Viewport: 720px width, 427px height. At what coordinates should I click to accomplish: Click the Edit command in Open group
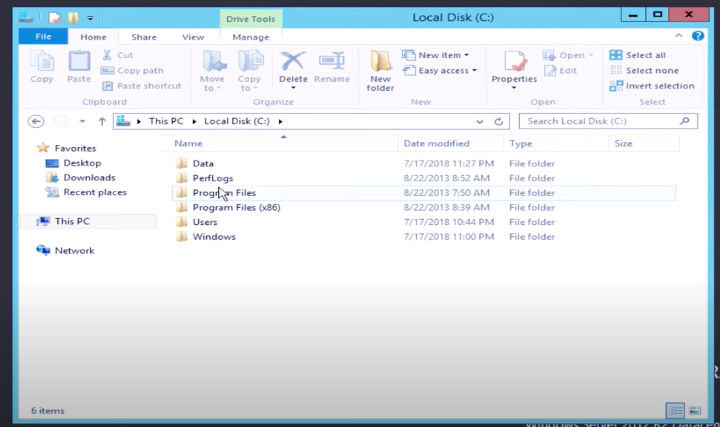[561, 71]
